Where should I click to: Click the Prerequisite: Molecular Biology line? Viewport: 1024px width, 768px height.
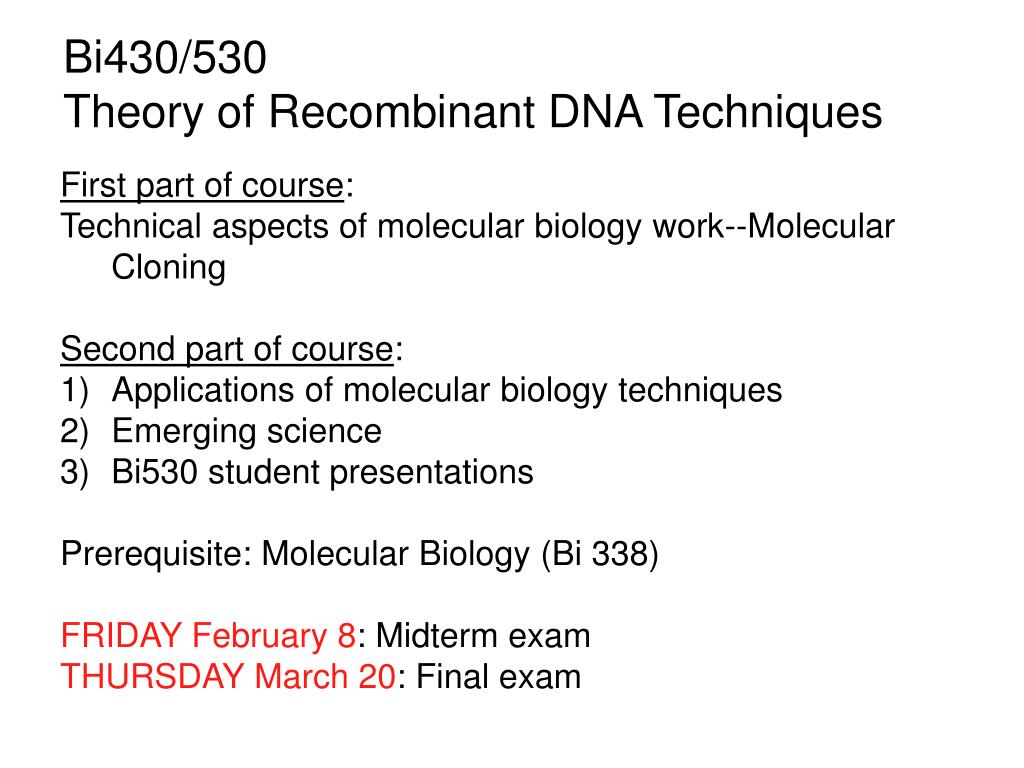pos(359,554)
